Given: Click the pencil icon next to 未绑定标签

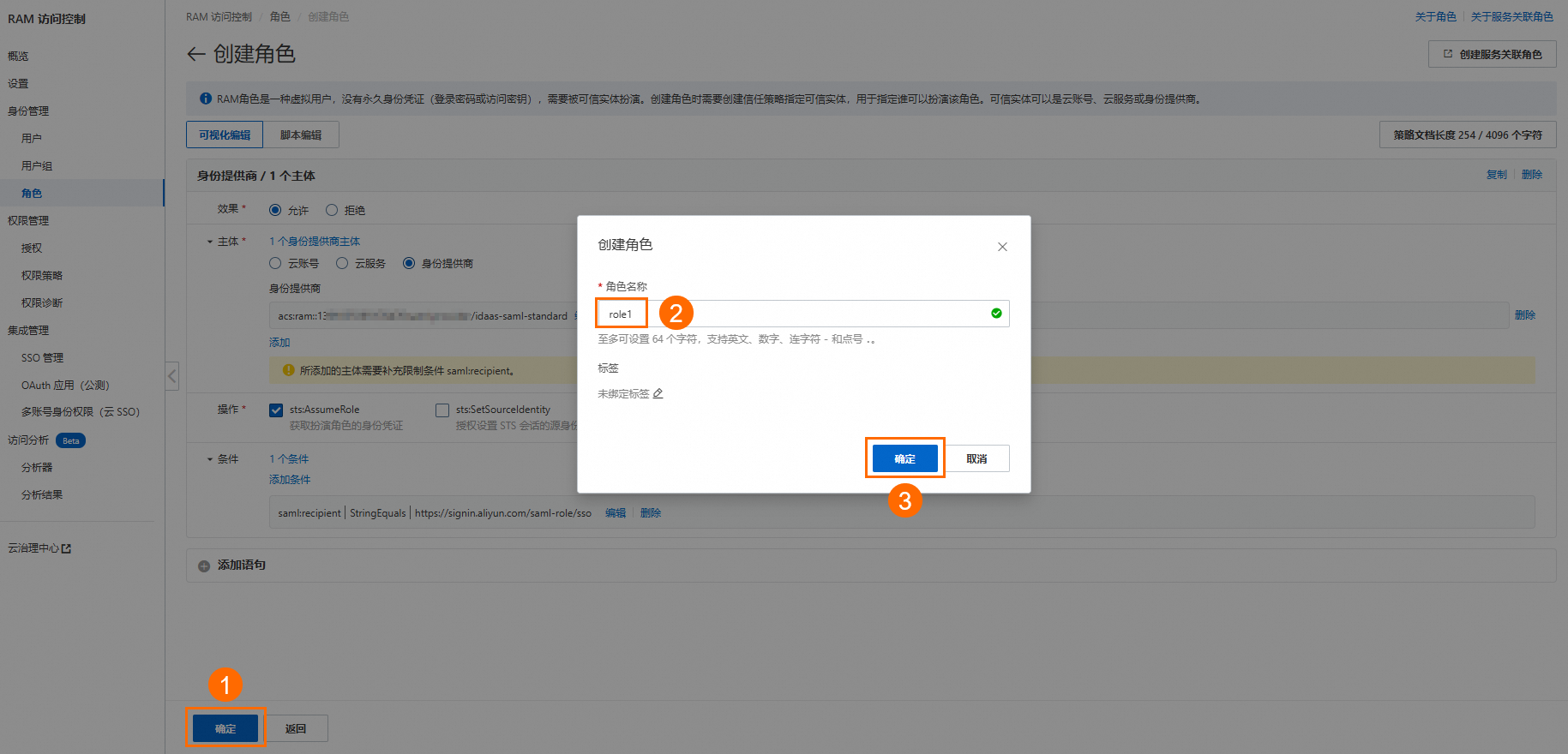Looking at the screenshot, I should pyautogui.click(x=658, y=393).
